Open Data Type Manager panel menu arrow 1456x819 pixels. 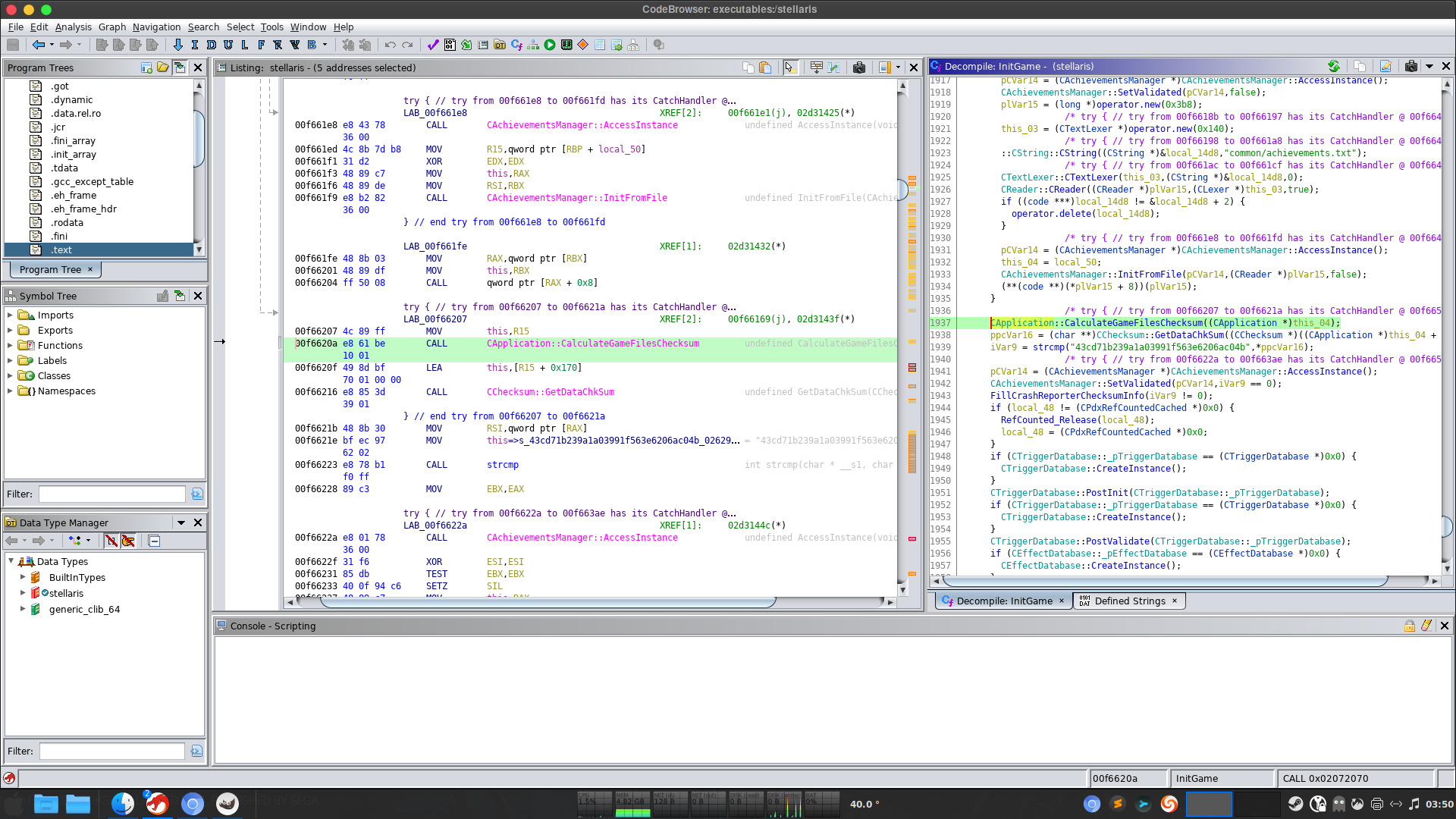tap(181, 522)
